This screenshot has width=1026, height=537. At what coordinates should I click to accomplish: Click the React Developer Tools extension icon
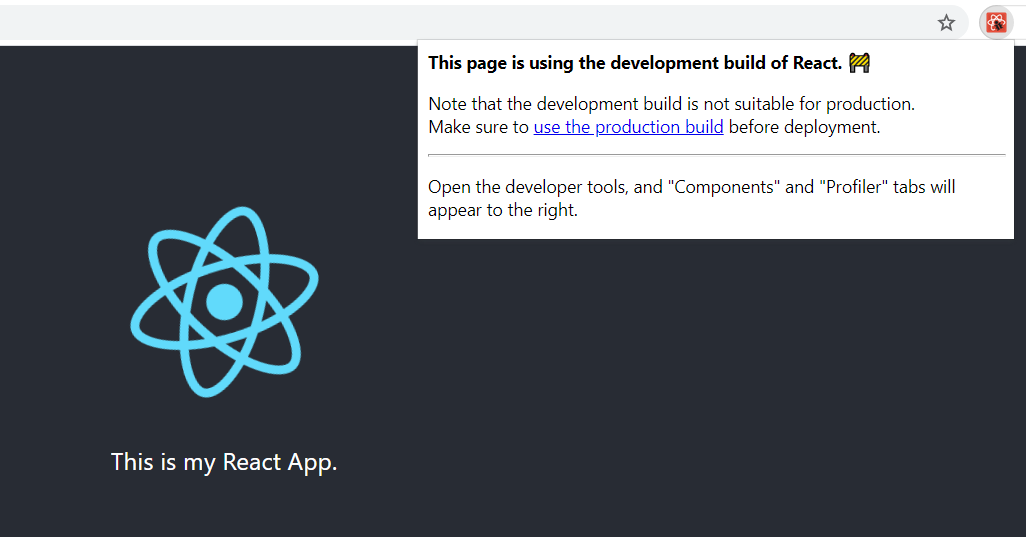pos(996,24)
